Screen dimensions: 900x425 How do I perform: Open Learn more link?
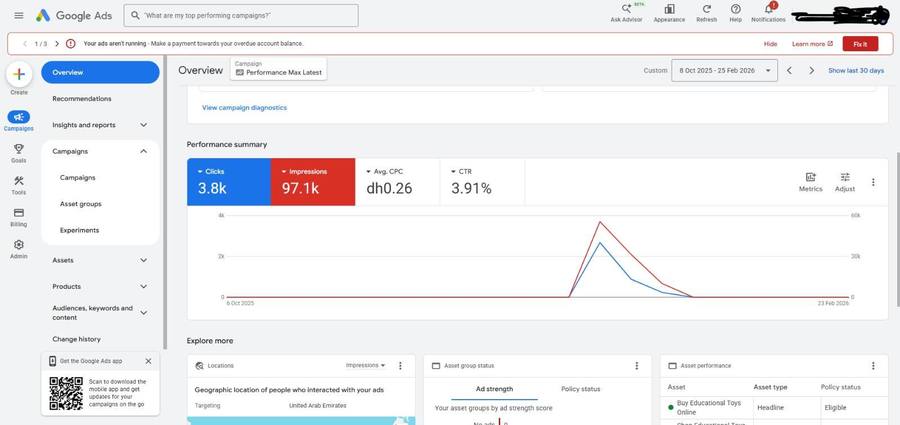(812, 44)
